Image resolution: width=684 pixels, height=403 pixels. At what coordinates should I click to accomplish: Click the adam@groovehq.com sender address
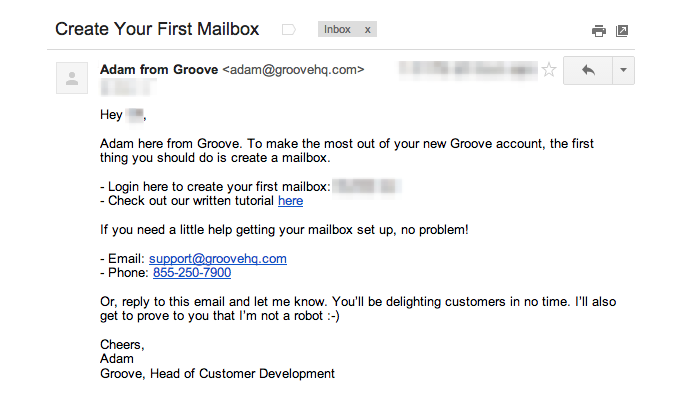pos(293,70)
